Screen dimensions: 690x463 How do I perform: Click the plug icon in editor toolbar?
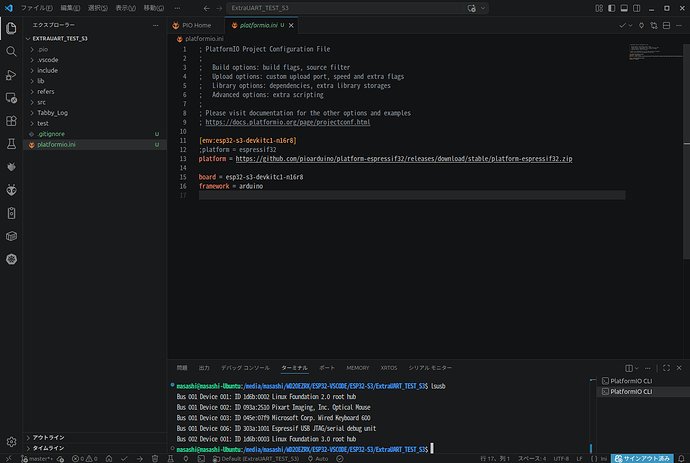pos(641,26)
